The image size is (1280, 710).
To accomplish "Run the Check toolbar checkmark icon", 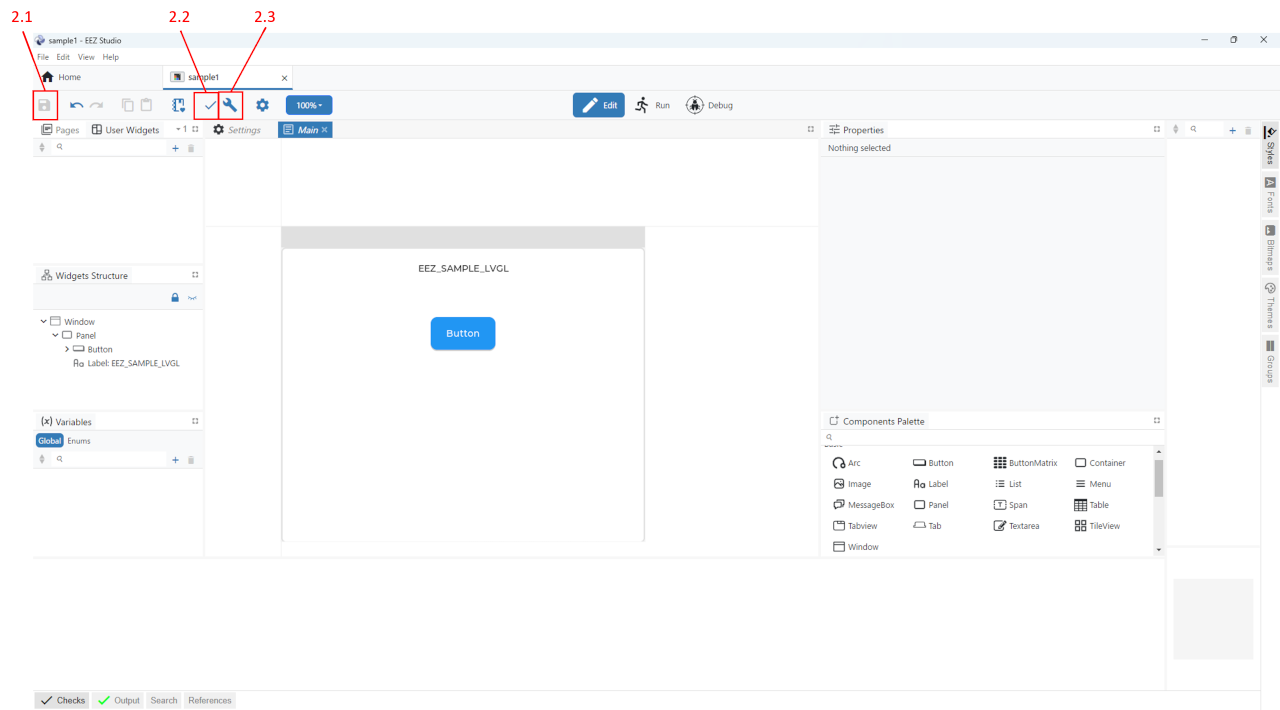I will 210,105.
